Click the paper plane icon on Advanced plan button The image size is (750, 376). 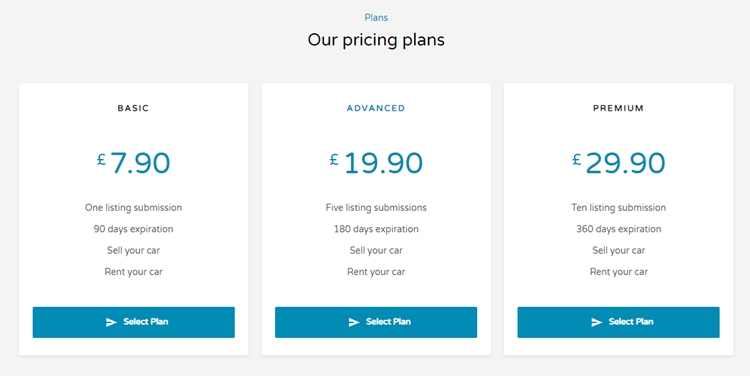353,322
